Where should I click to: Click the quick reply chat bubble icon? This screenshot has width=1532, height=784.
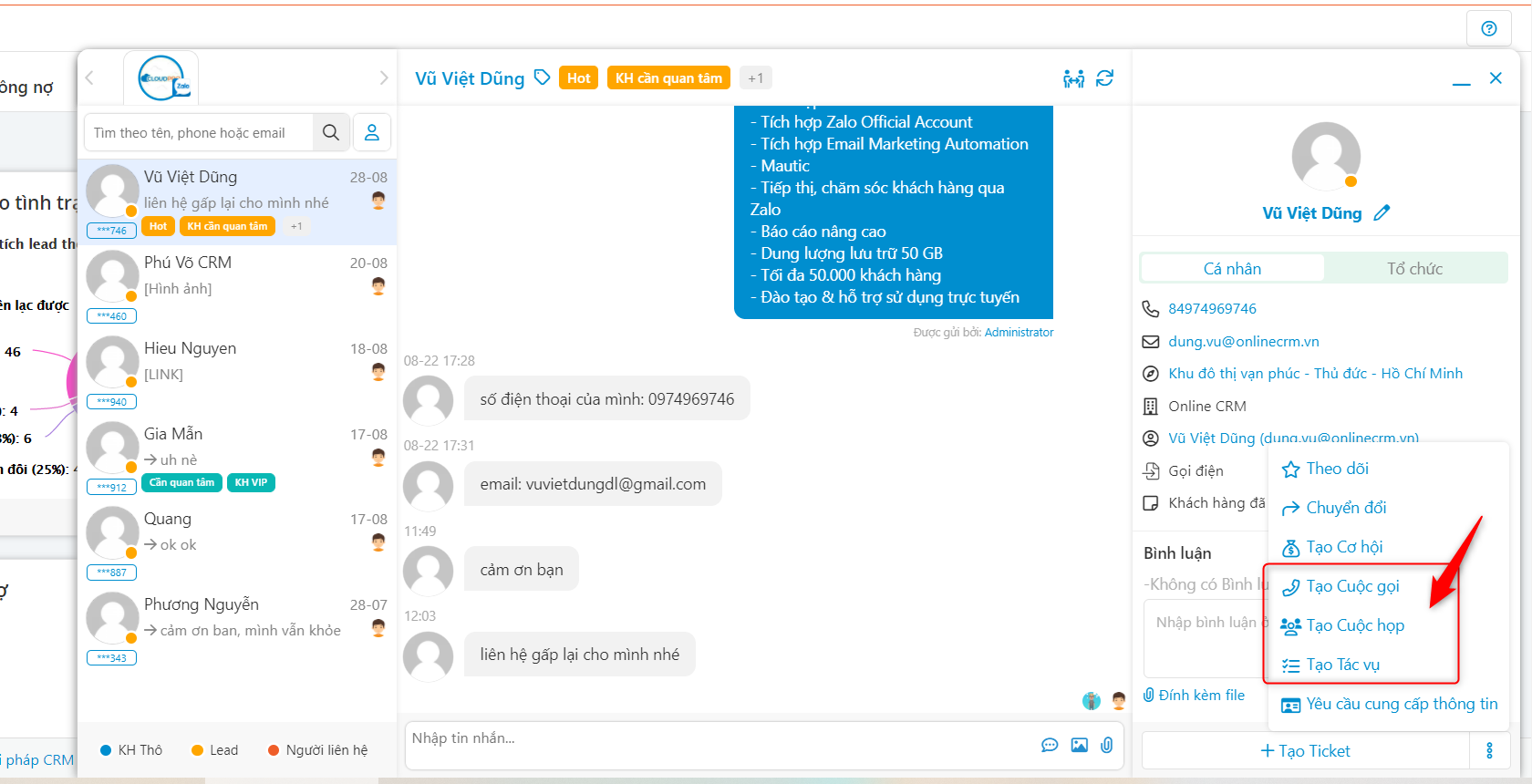(x=1050, y=745)
